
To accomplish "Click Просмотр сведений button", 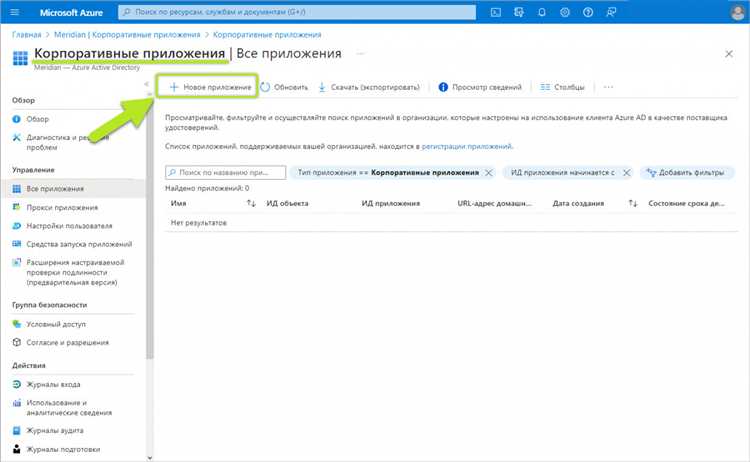I will click(480, 87).
